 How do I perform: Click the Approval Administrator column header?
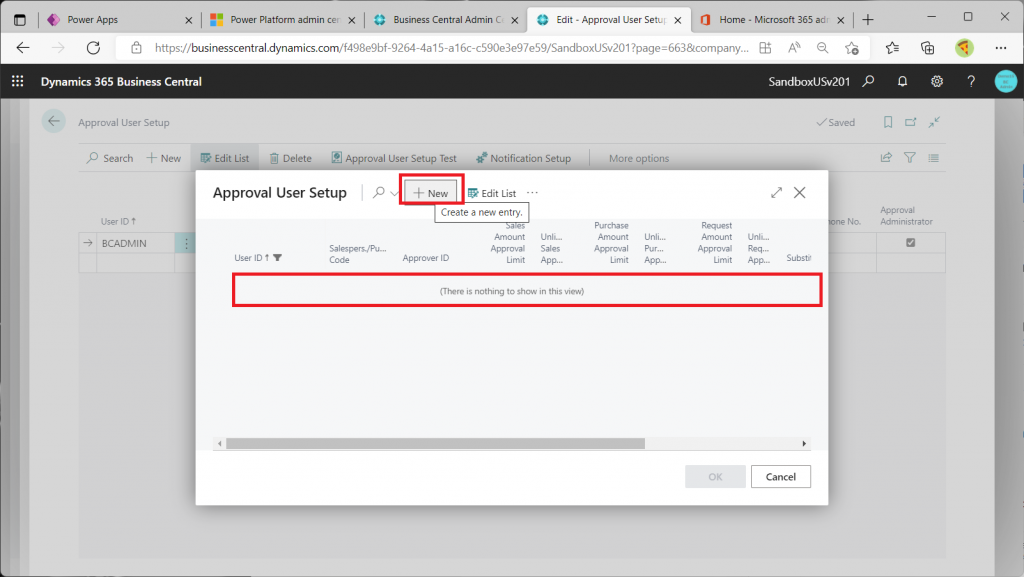point(906,215)
